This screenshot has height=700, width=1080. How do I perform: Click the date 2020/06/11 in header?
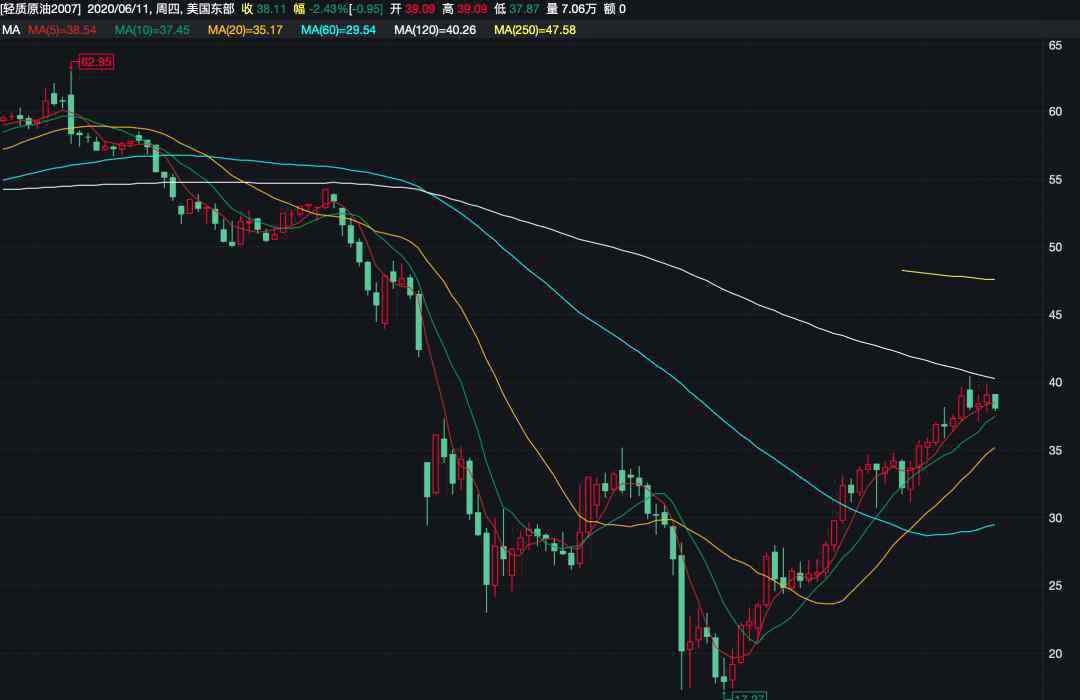click(x=118, y=9)
